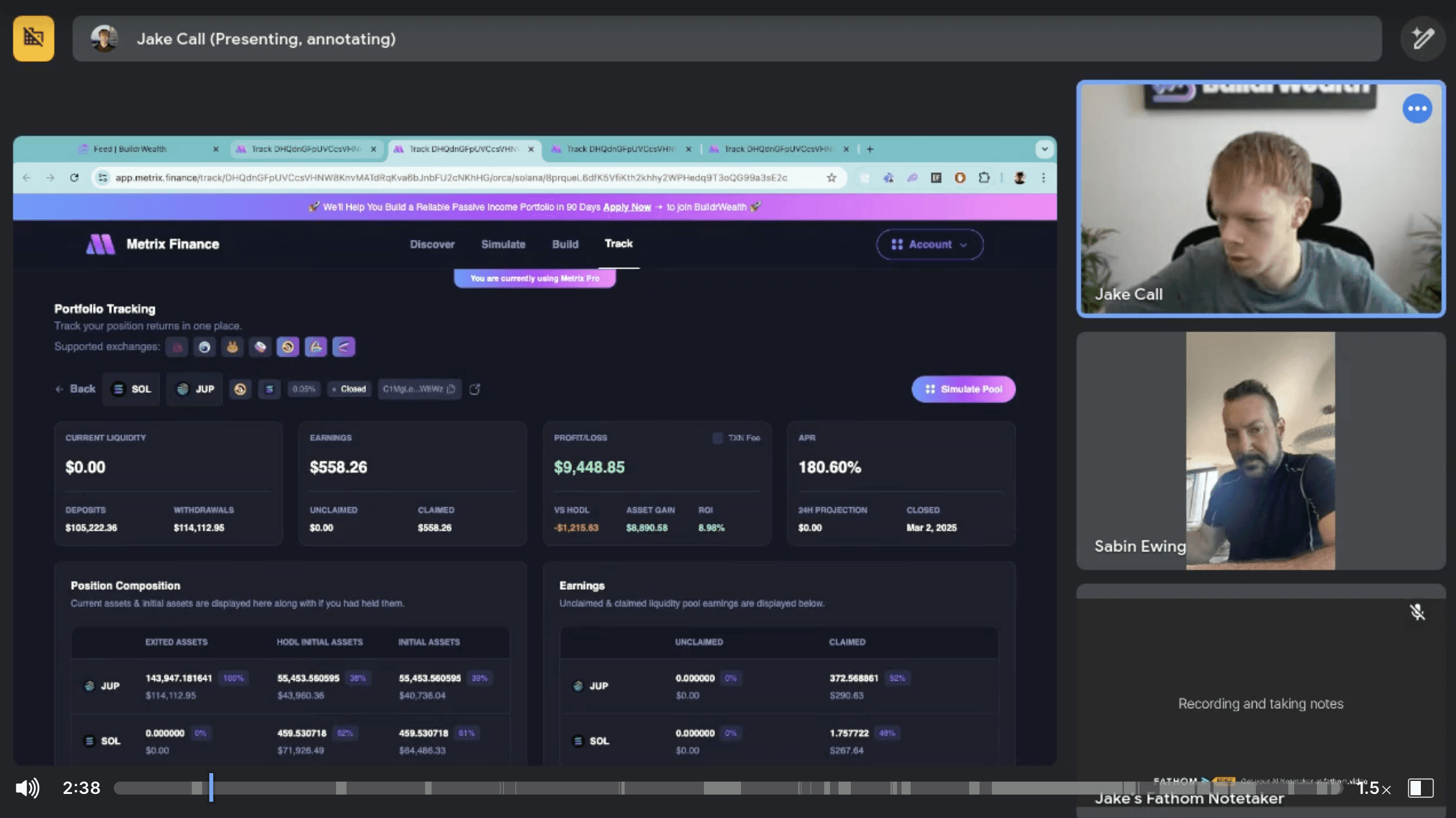This screenshot has height=818, width=1456.
Task: Click the browser back arrow
Action: pos(27,178)
